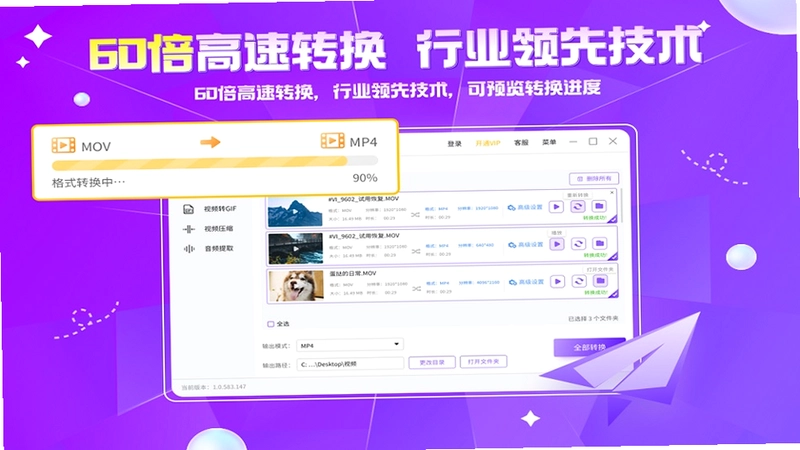Play the 蛋挞的日常.MOV converted video
This screenshot has height=450, width=800.
tap(557, 281)
